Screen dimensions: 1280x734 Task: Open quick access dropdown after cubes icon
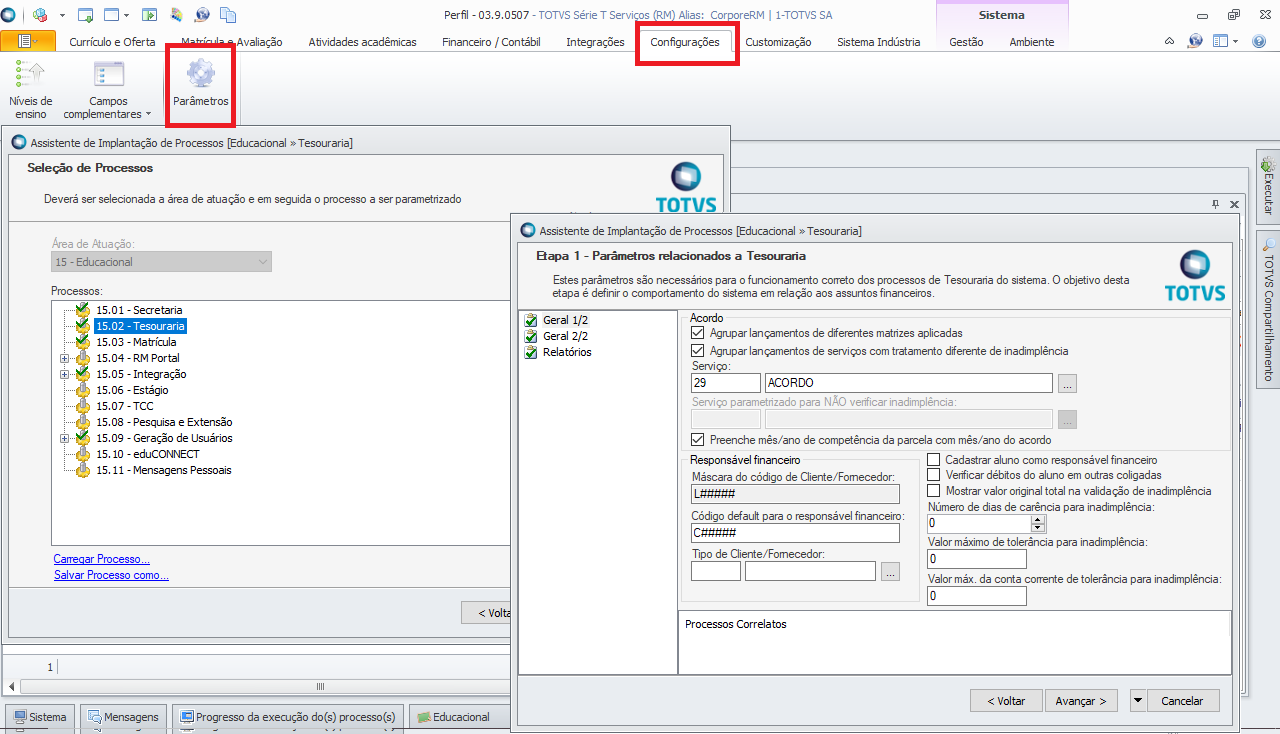(x=62, y=15)
